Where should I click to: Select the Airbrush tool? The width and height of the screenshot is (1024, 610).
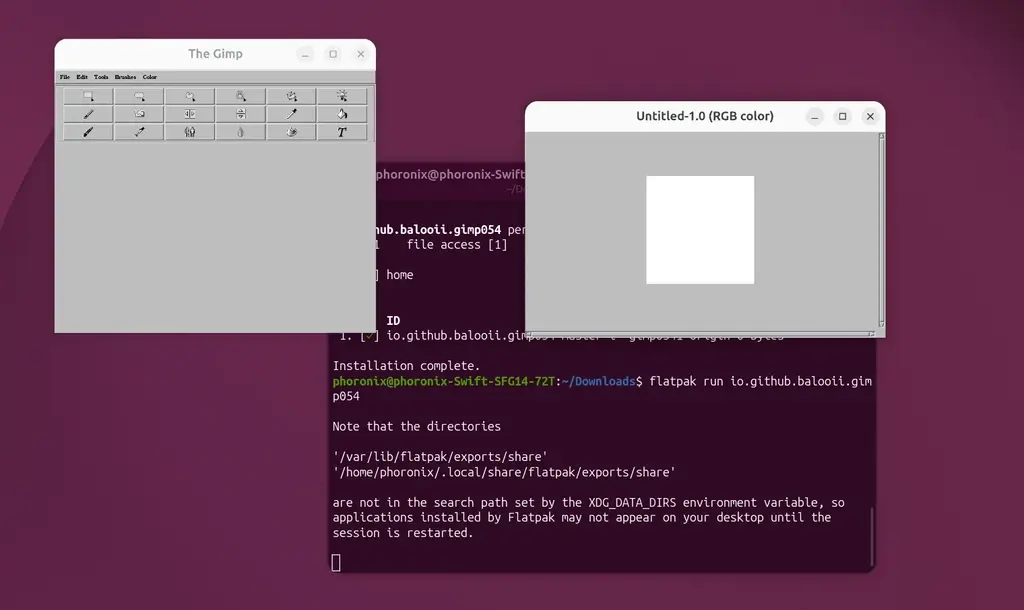coord(139,132)
